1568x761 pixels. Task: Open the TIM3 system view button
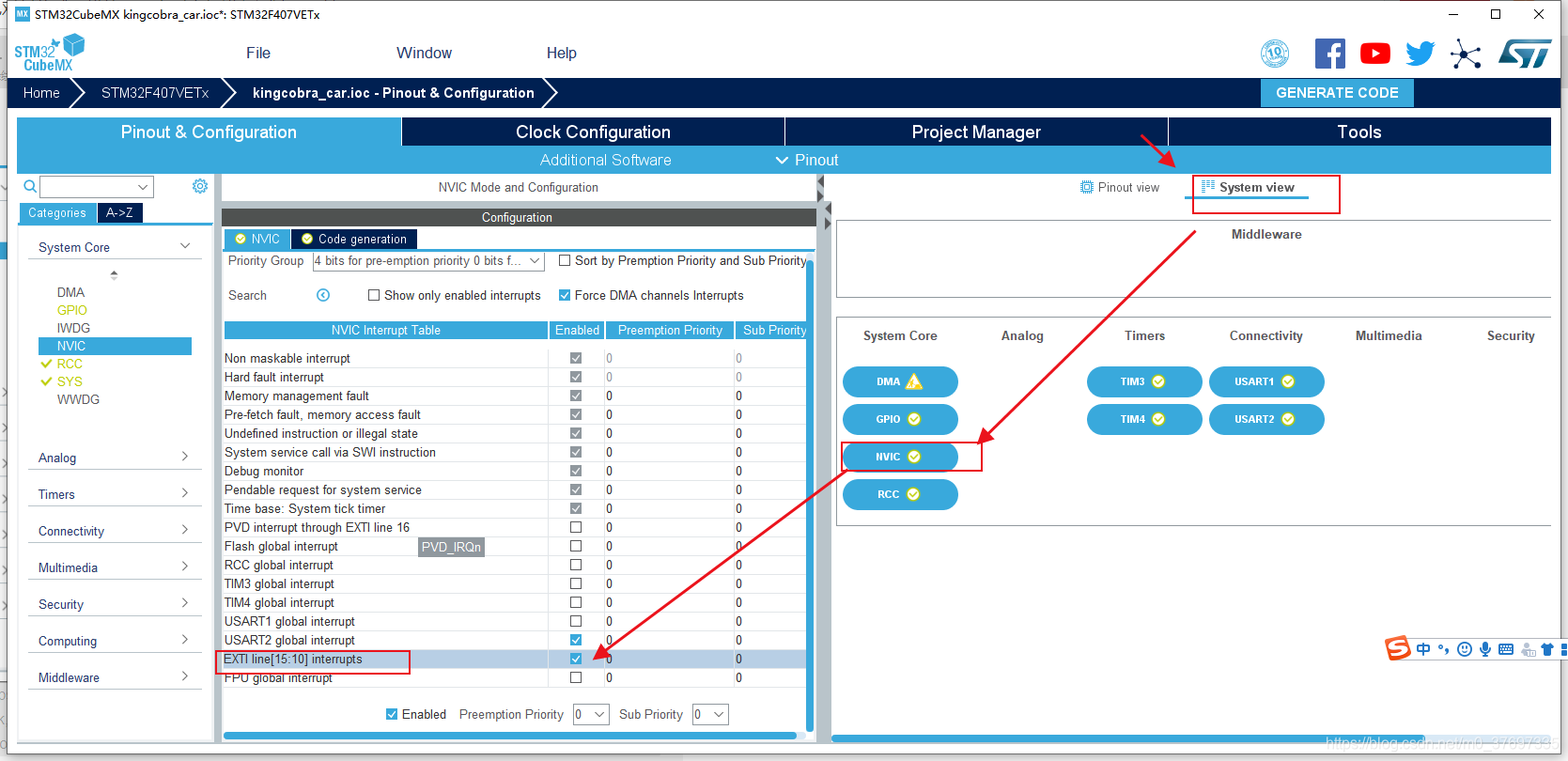click(x=1144, y=381)
